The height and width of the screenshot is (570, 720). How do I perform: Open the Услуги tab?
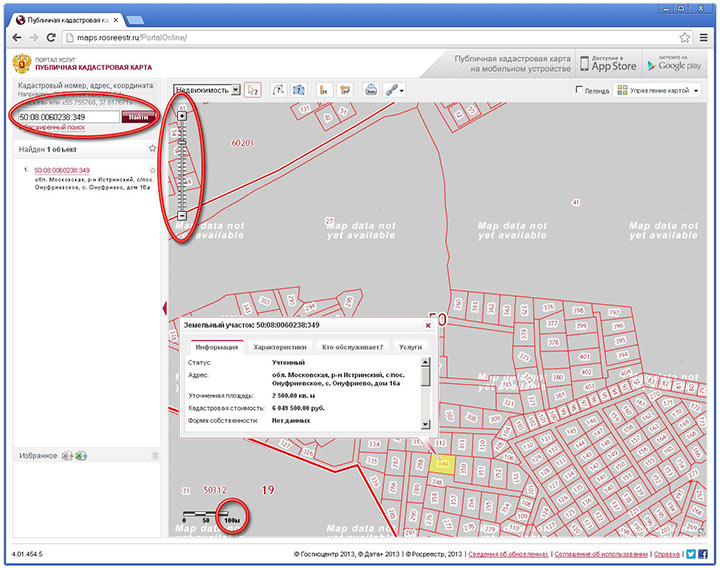[410, 347]
